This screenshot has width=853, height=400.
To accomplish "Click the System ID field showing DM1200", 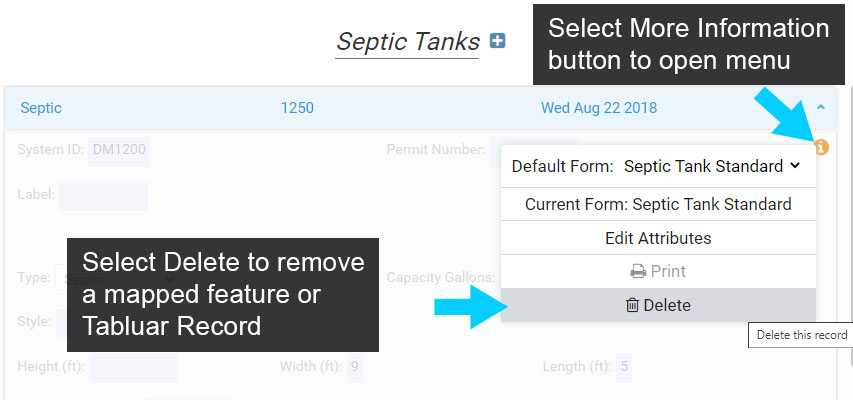I will (119, 150).
